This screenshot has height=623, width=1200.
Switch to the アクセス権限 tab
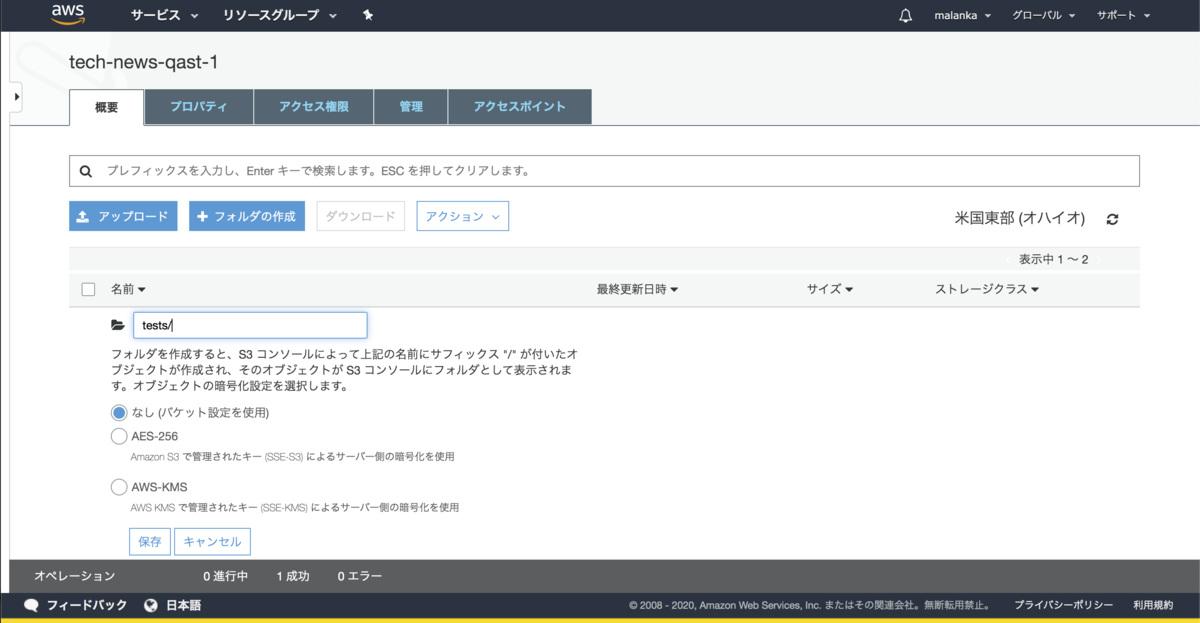313,107
